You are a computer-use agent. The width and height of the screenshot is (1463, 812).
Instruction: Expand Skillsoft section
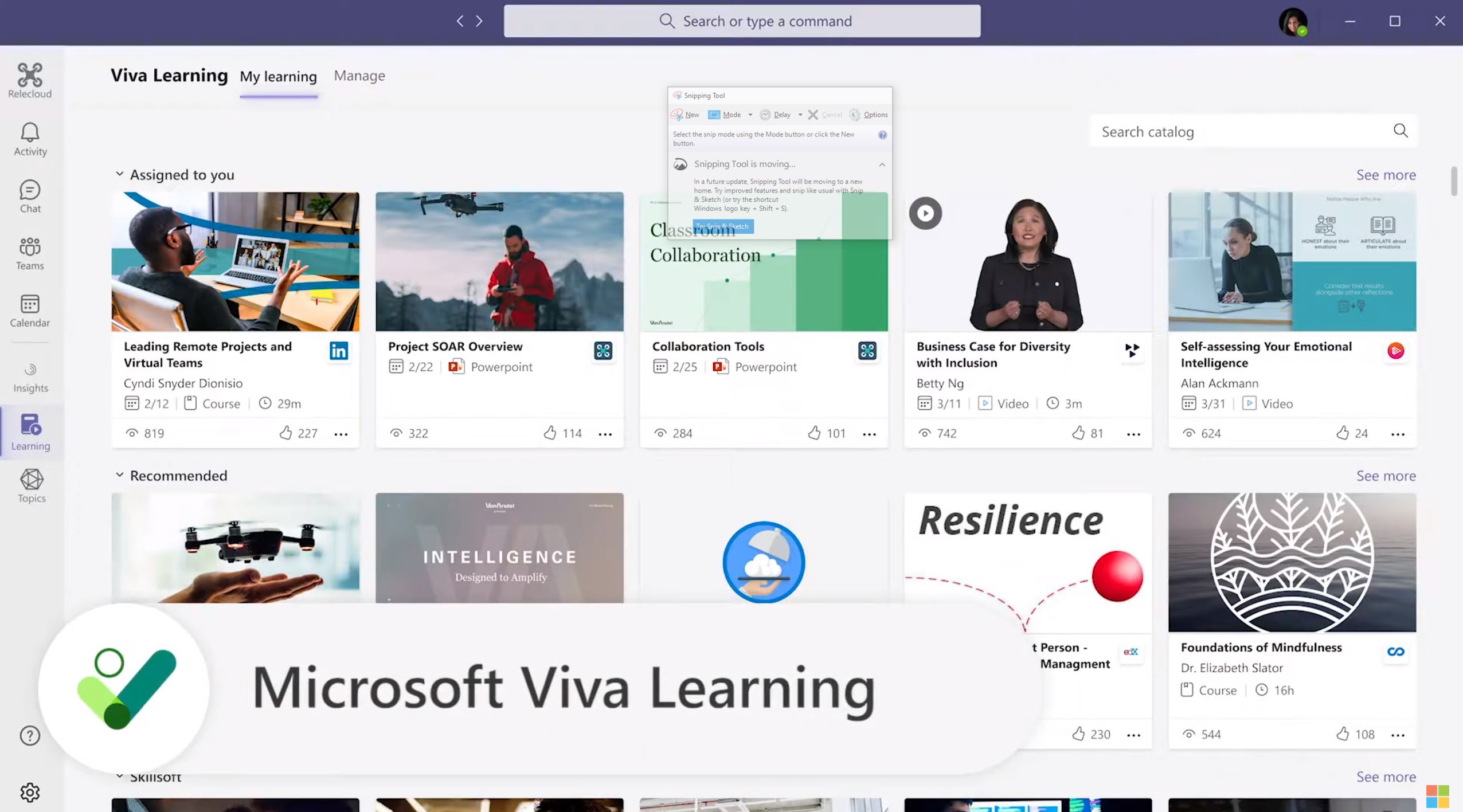click(x=118, y=777)
